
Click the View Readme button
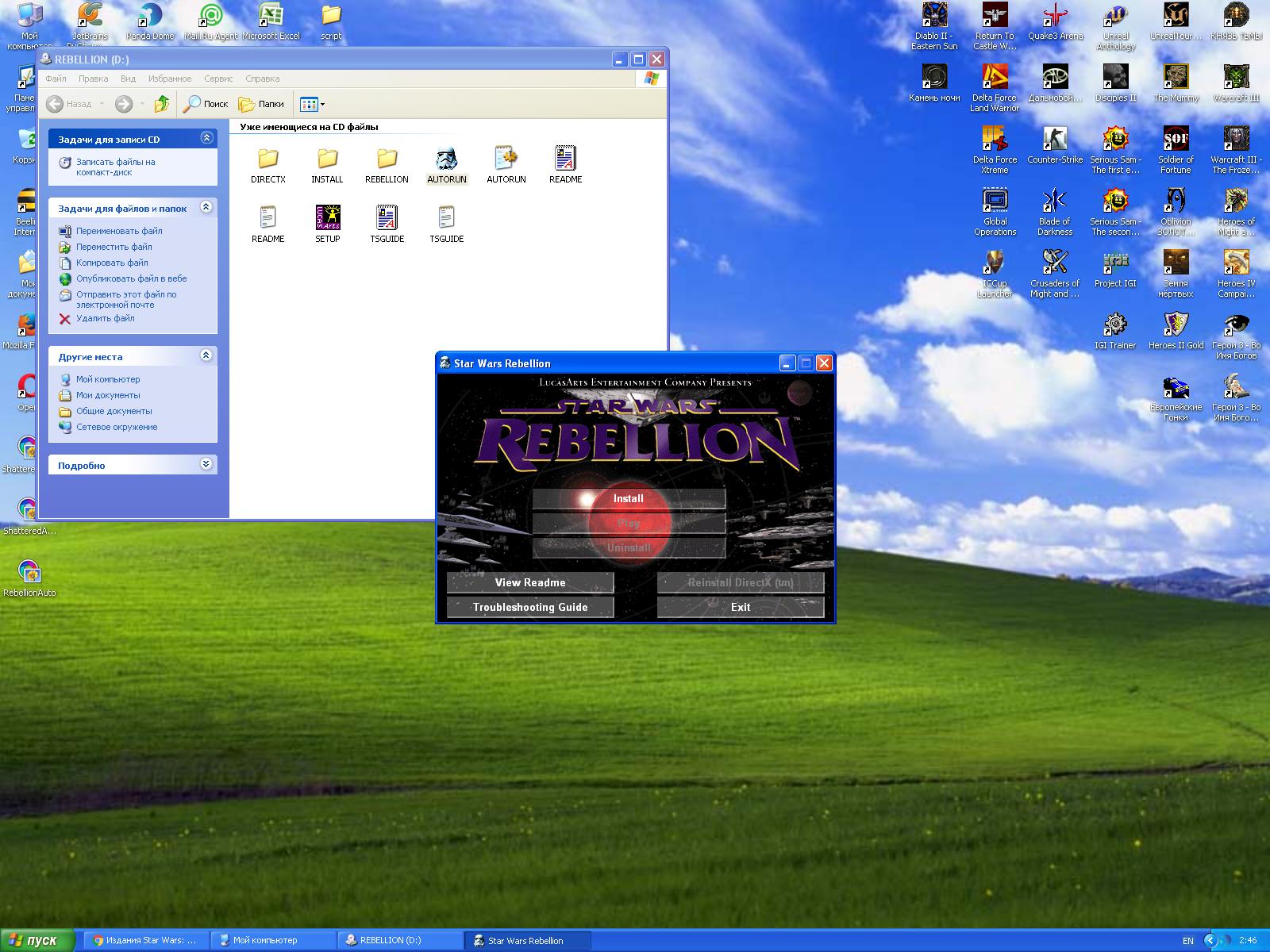pyautogui.click(x=530, y=582)
